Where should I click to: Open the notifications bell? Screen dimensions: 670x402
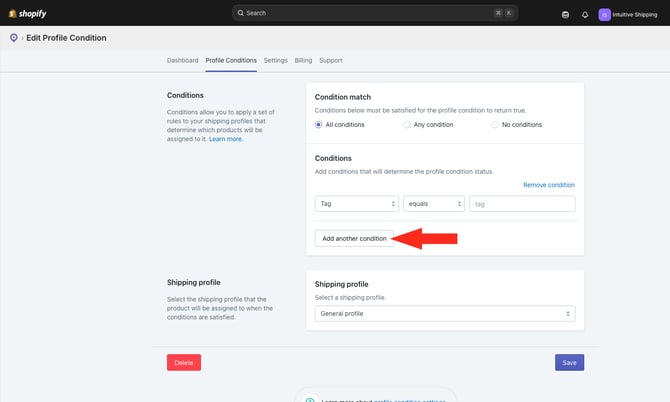coord(585,15)
